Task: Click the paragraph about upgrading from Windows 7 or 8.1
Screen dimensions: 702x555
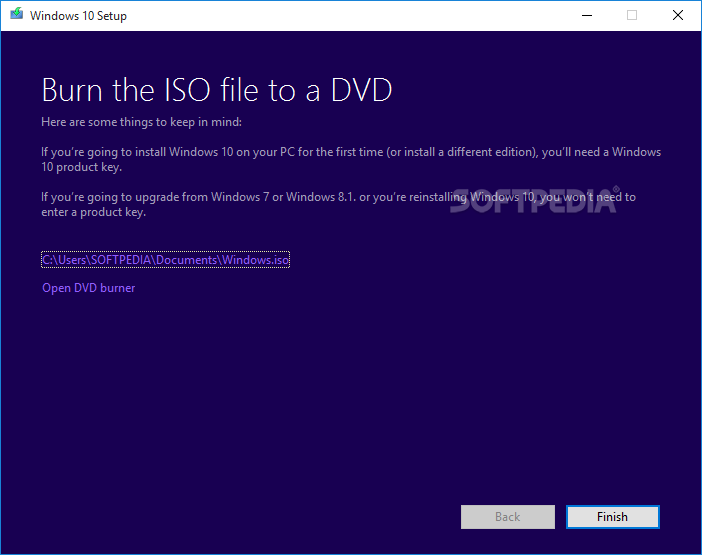Action: [338, 204]
